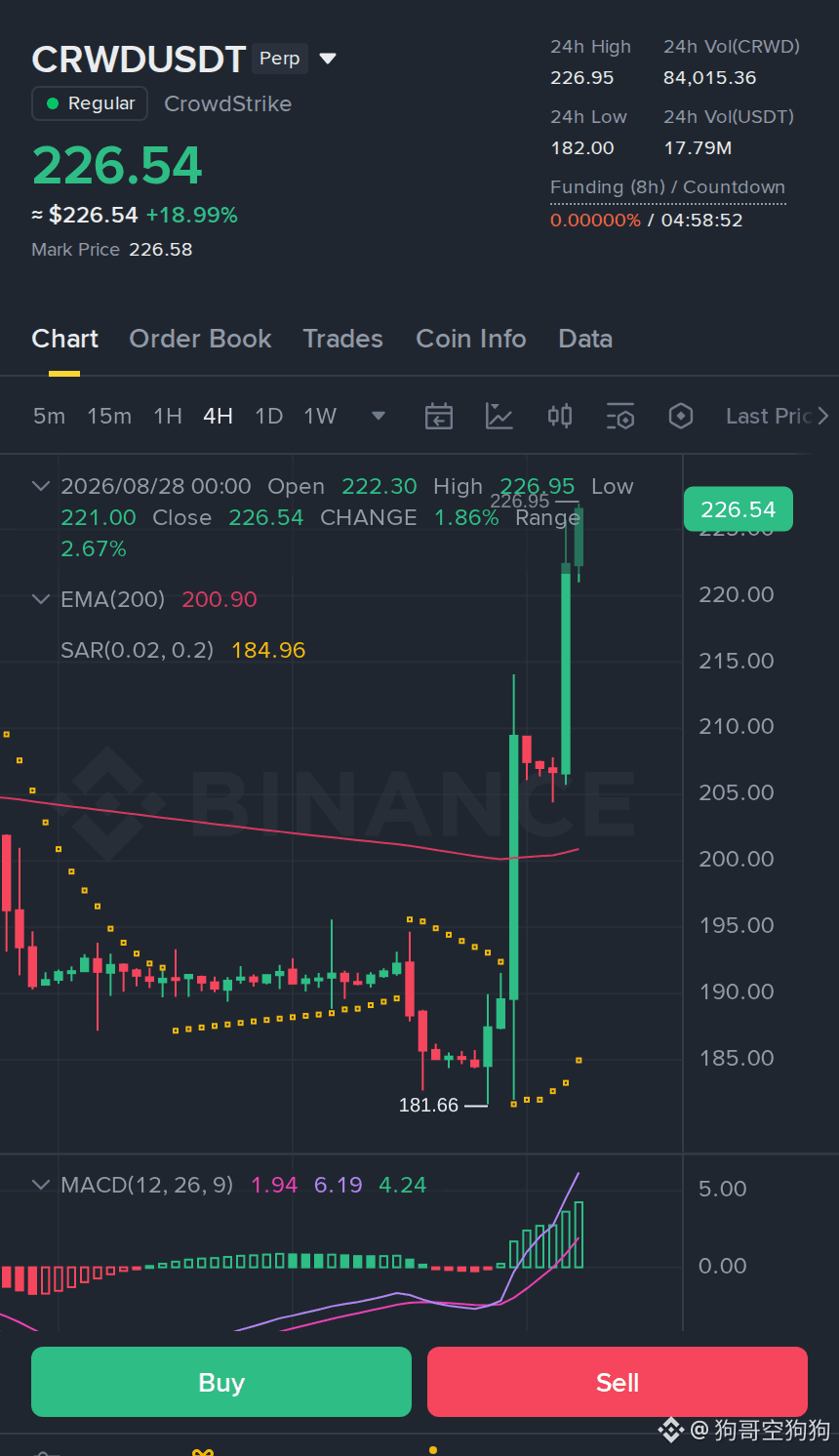Select the 1H timeframe
Viewport: 839px width, 1456px height.
tap(168, 417)
